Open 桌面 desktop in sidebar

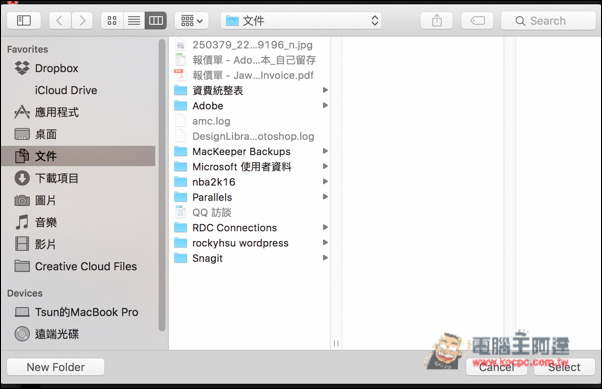point(78,134)
